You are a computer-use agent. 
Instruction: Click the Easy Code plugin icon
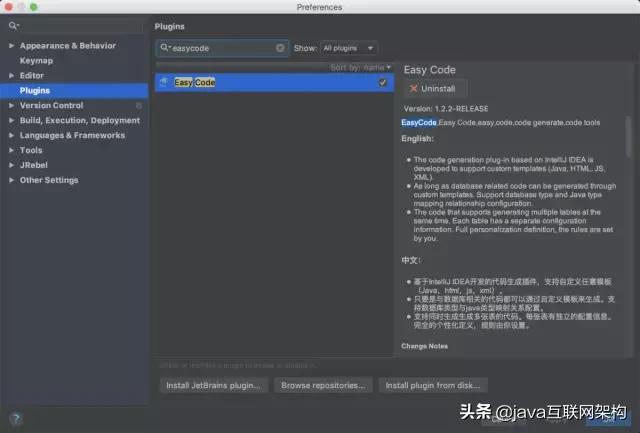click(164, 82)
